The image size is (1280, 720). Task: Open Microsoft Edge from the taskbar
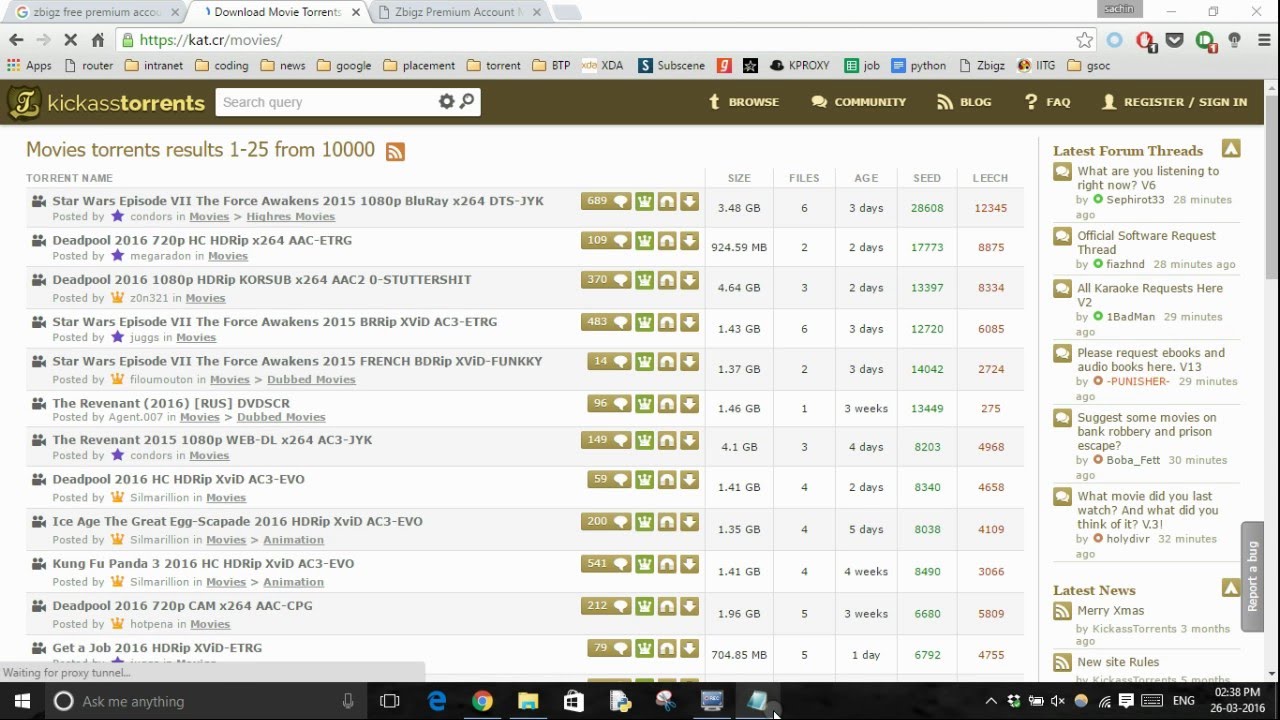[437, 701]
